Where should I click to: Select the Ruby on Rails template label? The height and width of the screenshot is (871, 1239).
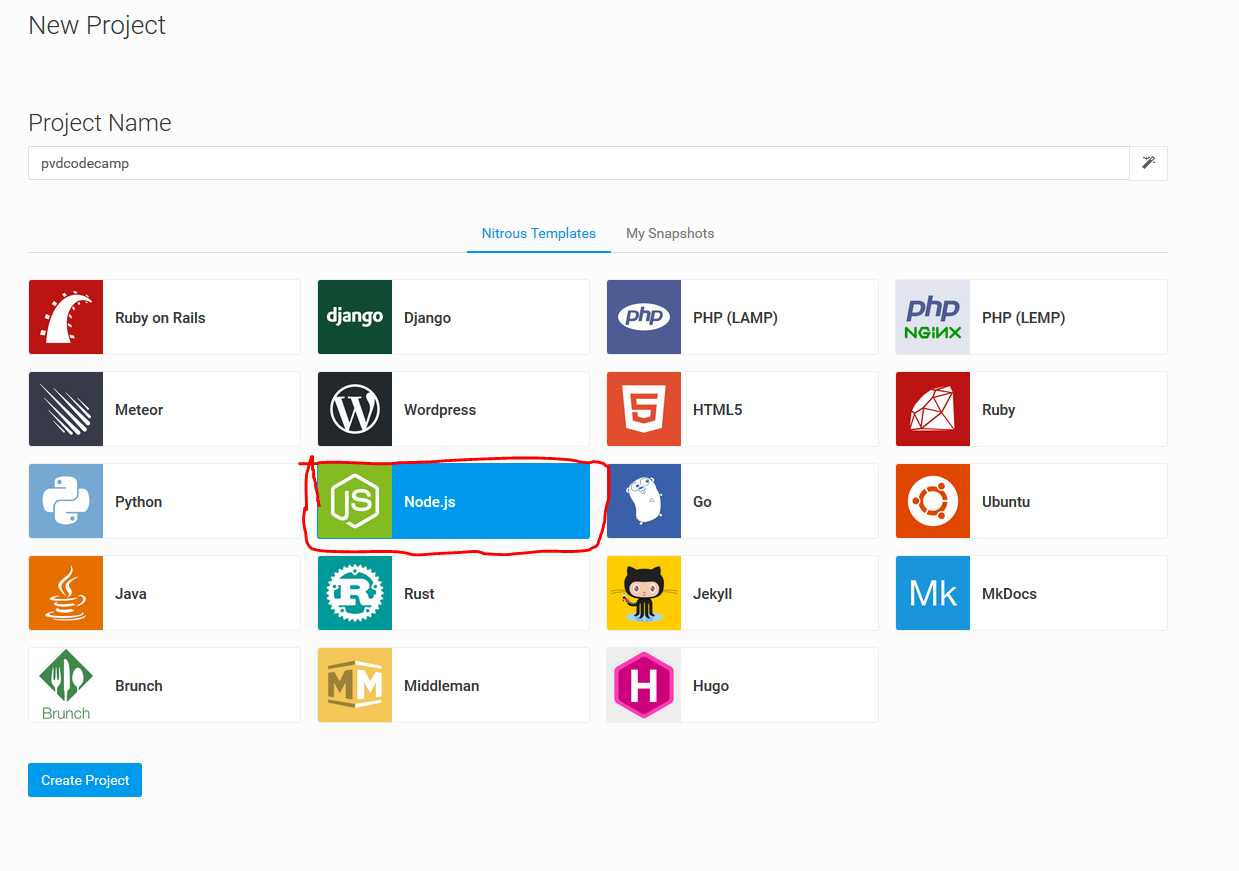pyautogui.click(x=160, y=318)
